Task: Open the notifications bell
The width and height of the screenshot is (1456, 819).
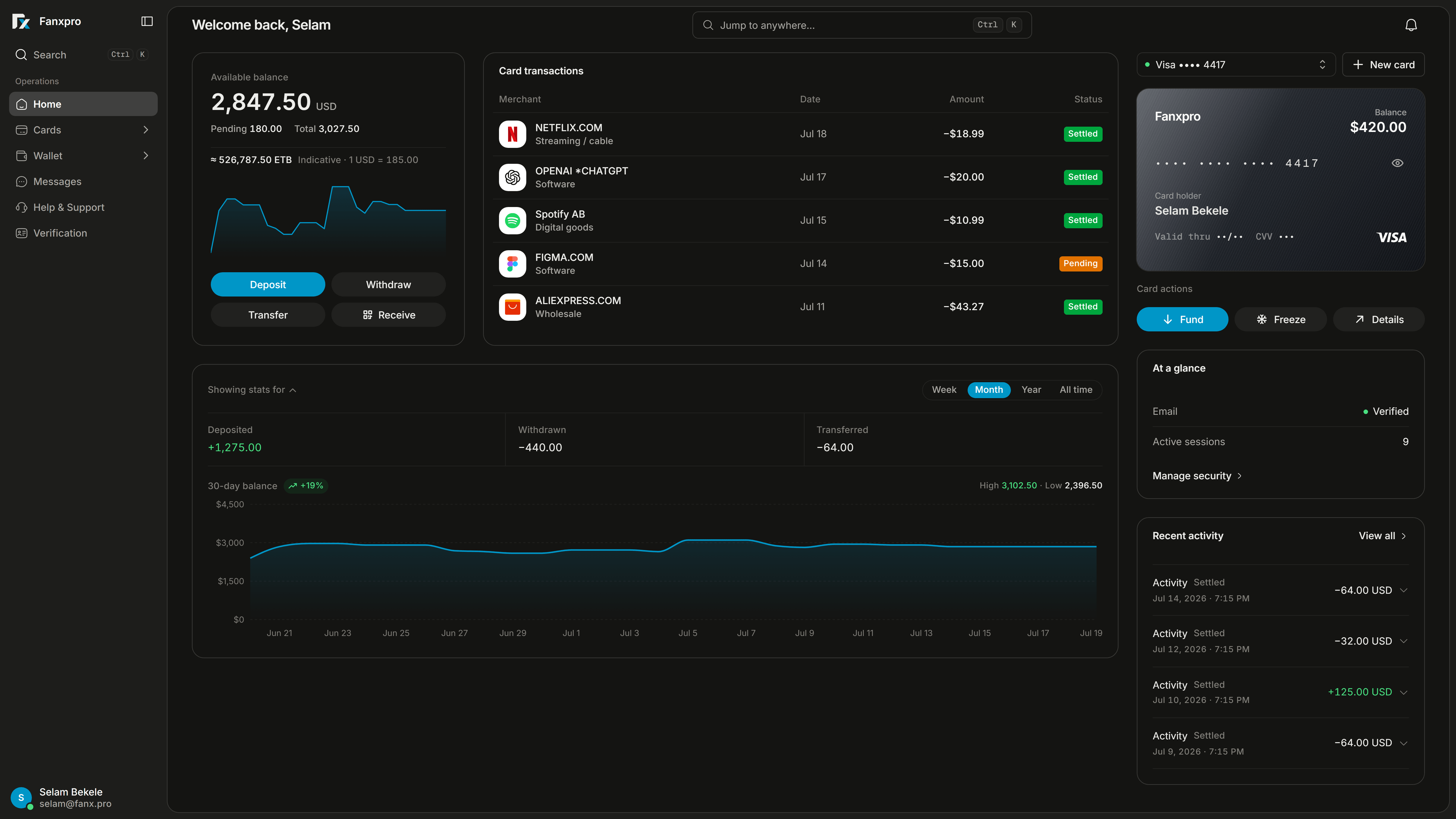Action: coord(1411,25)
